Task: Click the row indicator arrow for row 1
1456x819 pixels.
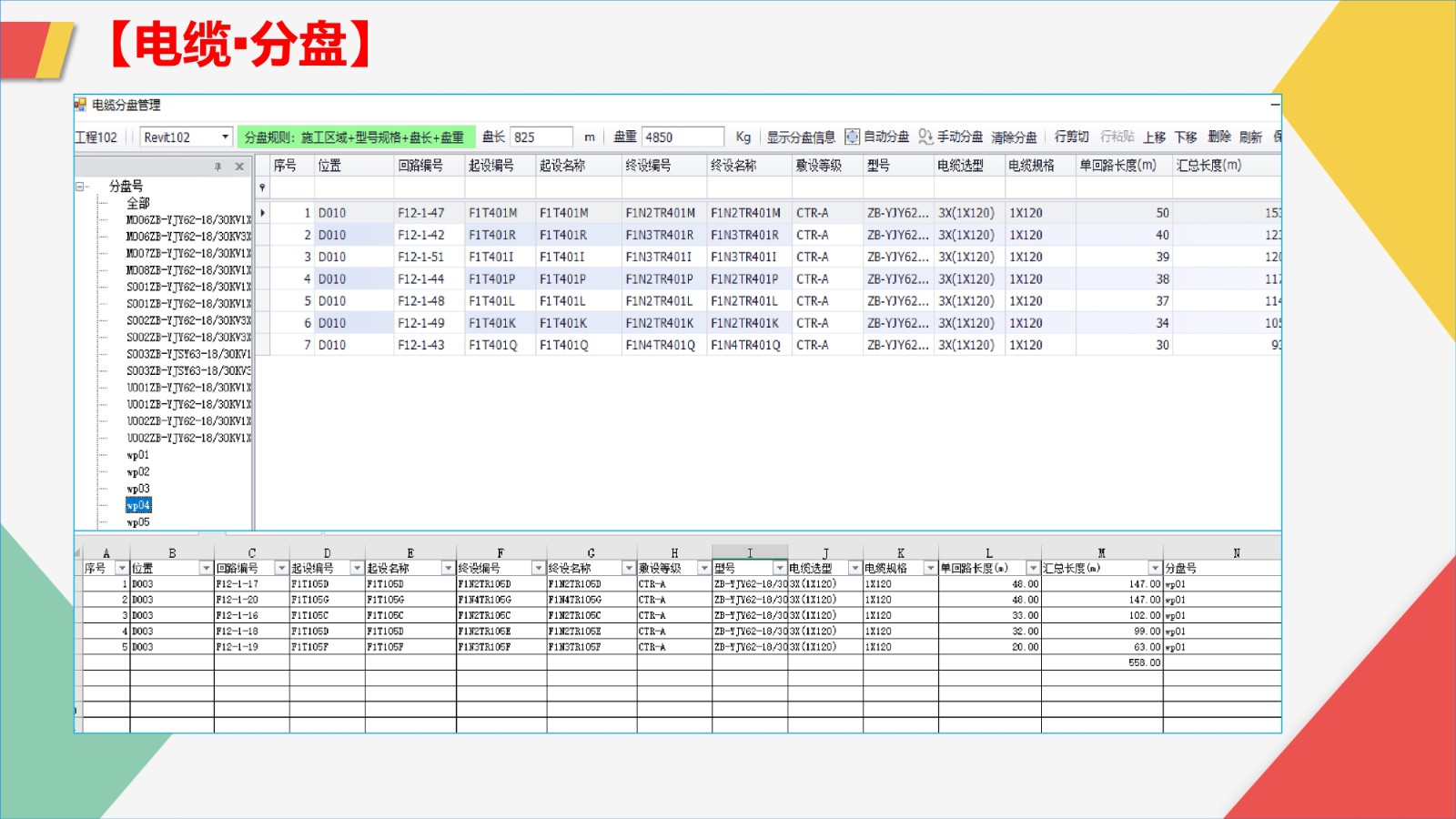Action: (x=263, y=213)
